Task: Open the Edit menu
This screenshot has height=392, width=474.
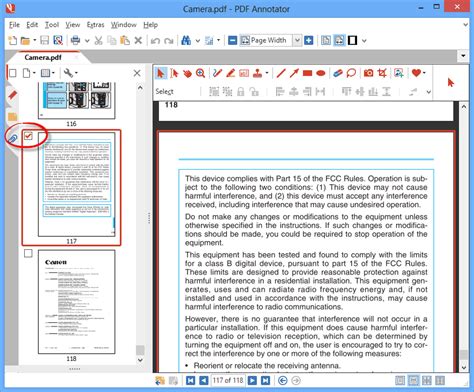Action: click(32, 25)
